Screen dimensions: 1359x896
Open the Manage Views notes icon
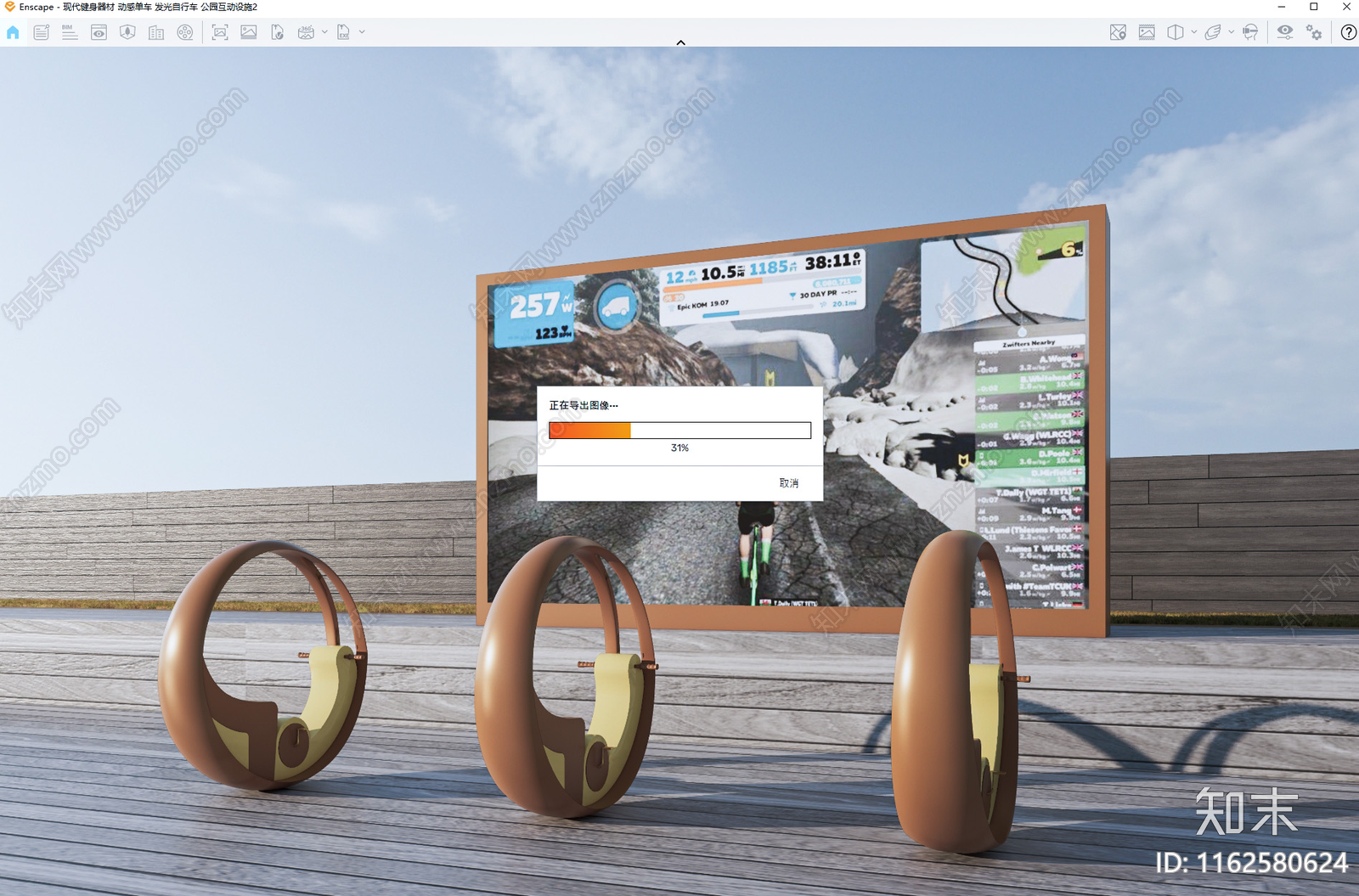42,32
